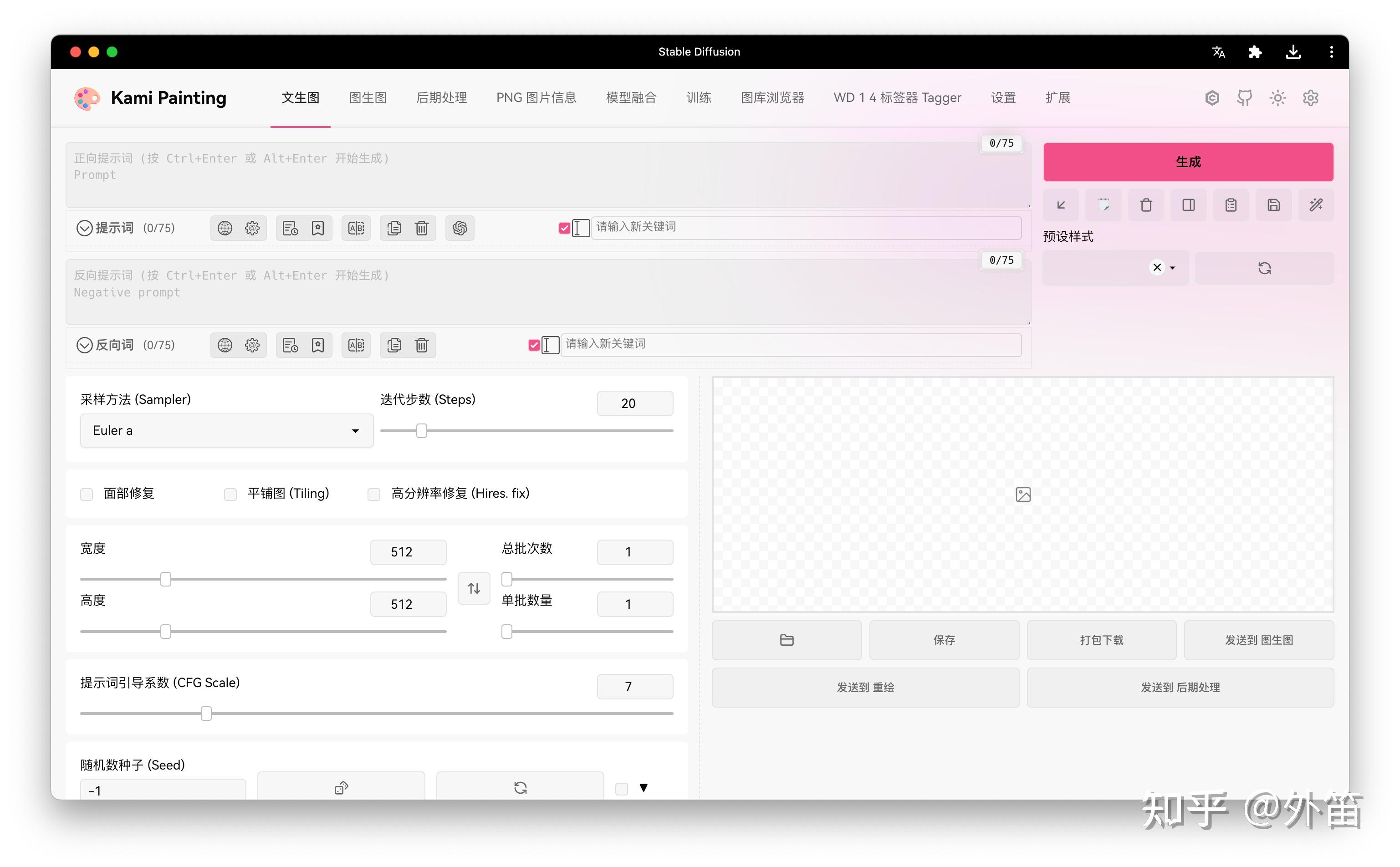
Task: Click the trash icon in the prompt toolbar
Action: tap(422, 228)
